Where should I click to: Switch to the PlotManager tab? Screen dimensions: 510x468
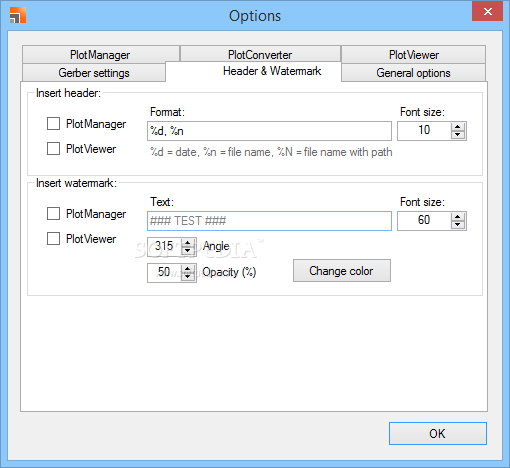(101, 54)
